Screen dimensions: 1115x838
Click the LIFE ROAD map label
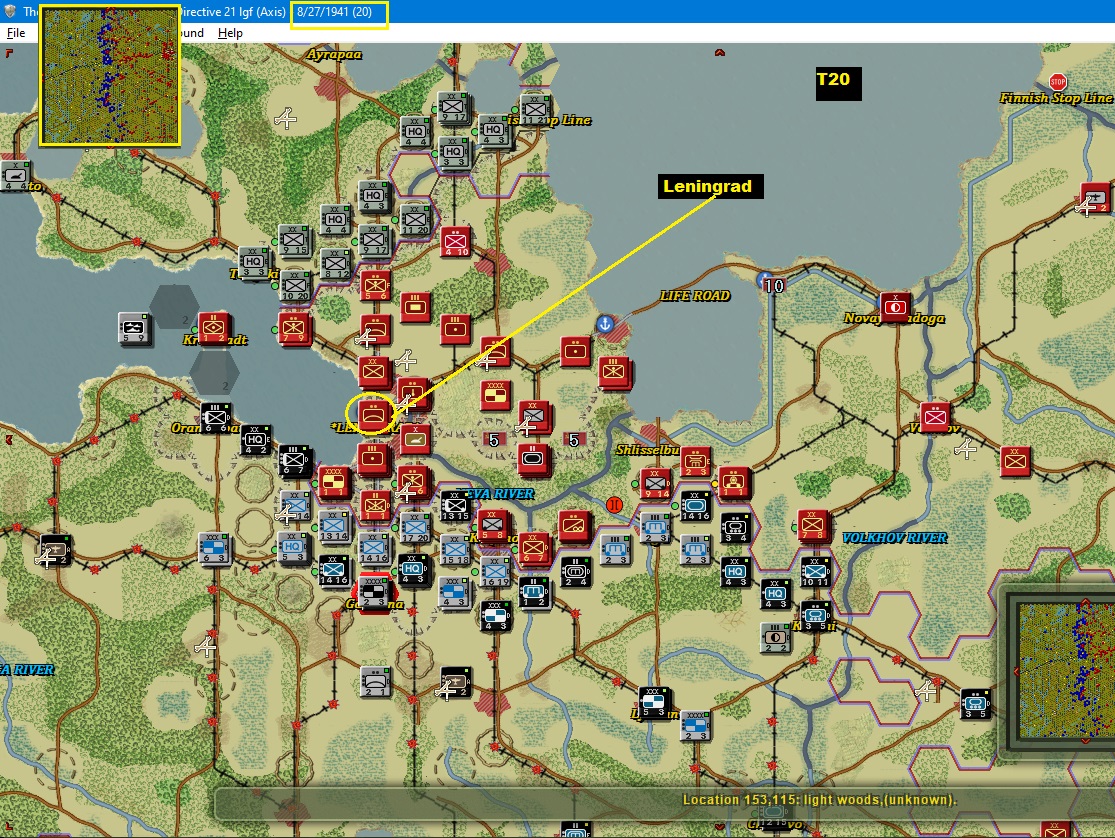[695, 296]
